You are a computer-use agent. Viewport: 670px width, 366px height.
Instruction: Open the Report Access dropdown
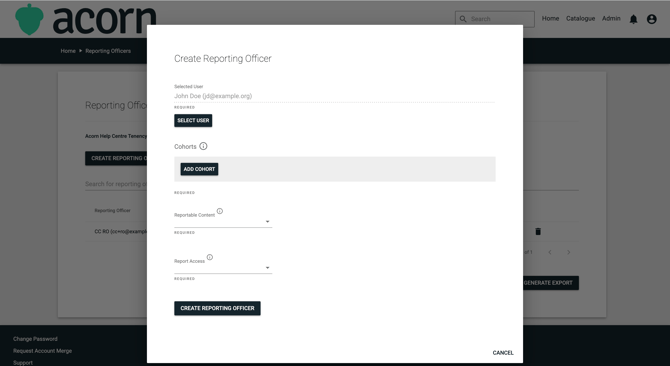[x=223, y=268]
